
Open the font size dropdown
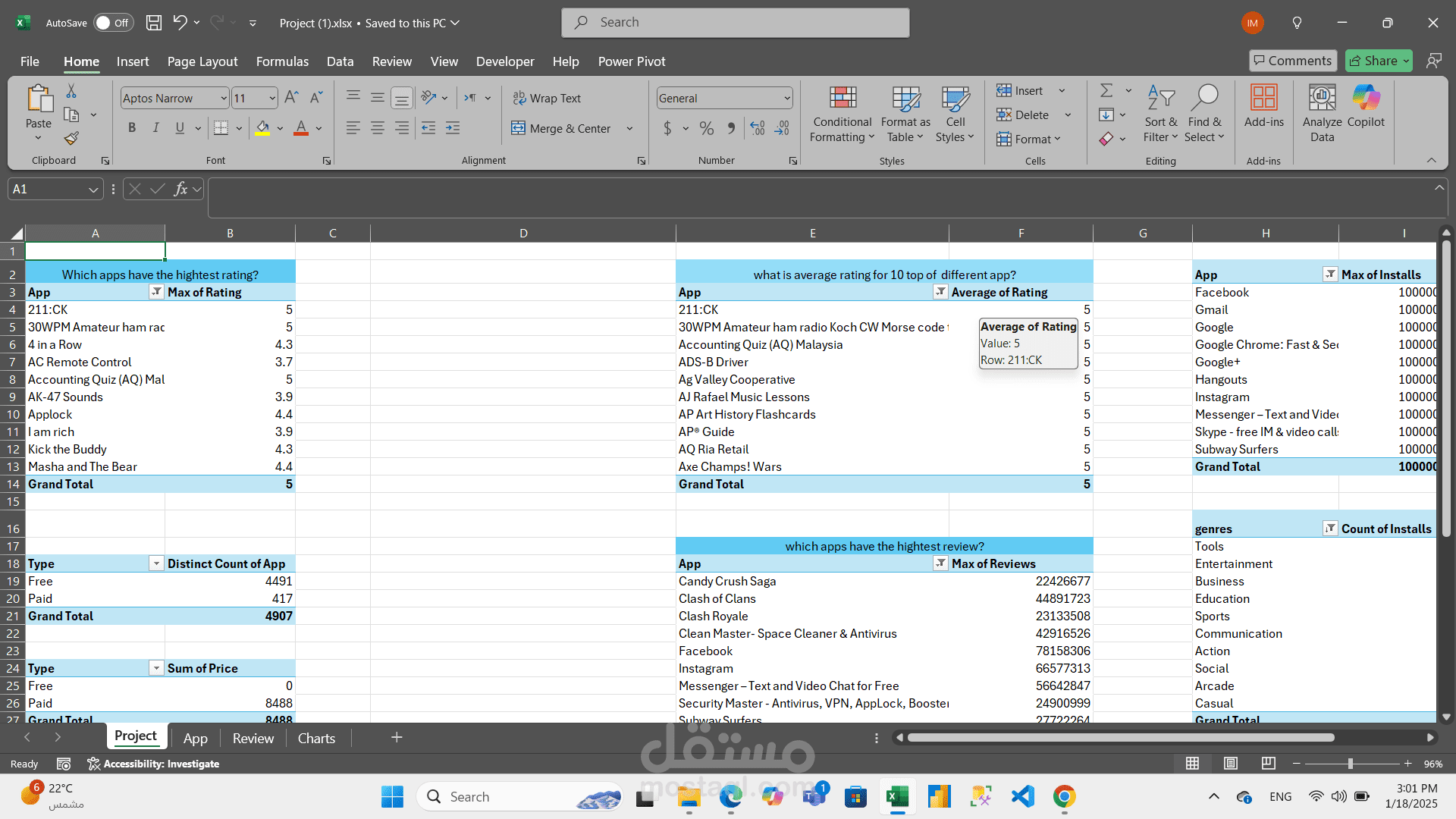point(271,98)
